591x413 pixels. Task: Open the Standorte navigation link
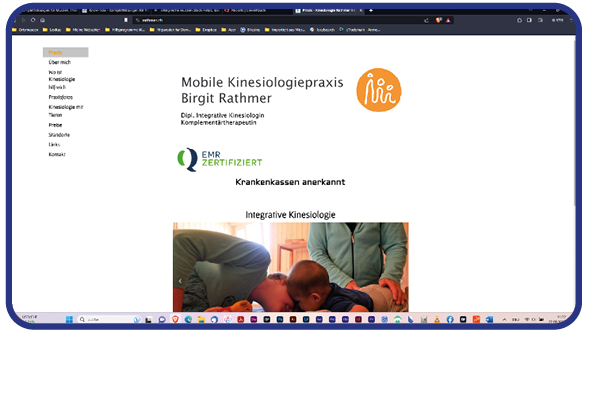(x=59, y=135)
